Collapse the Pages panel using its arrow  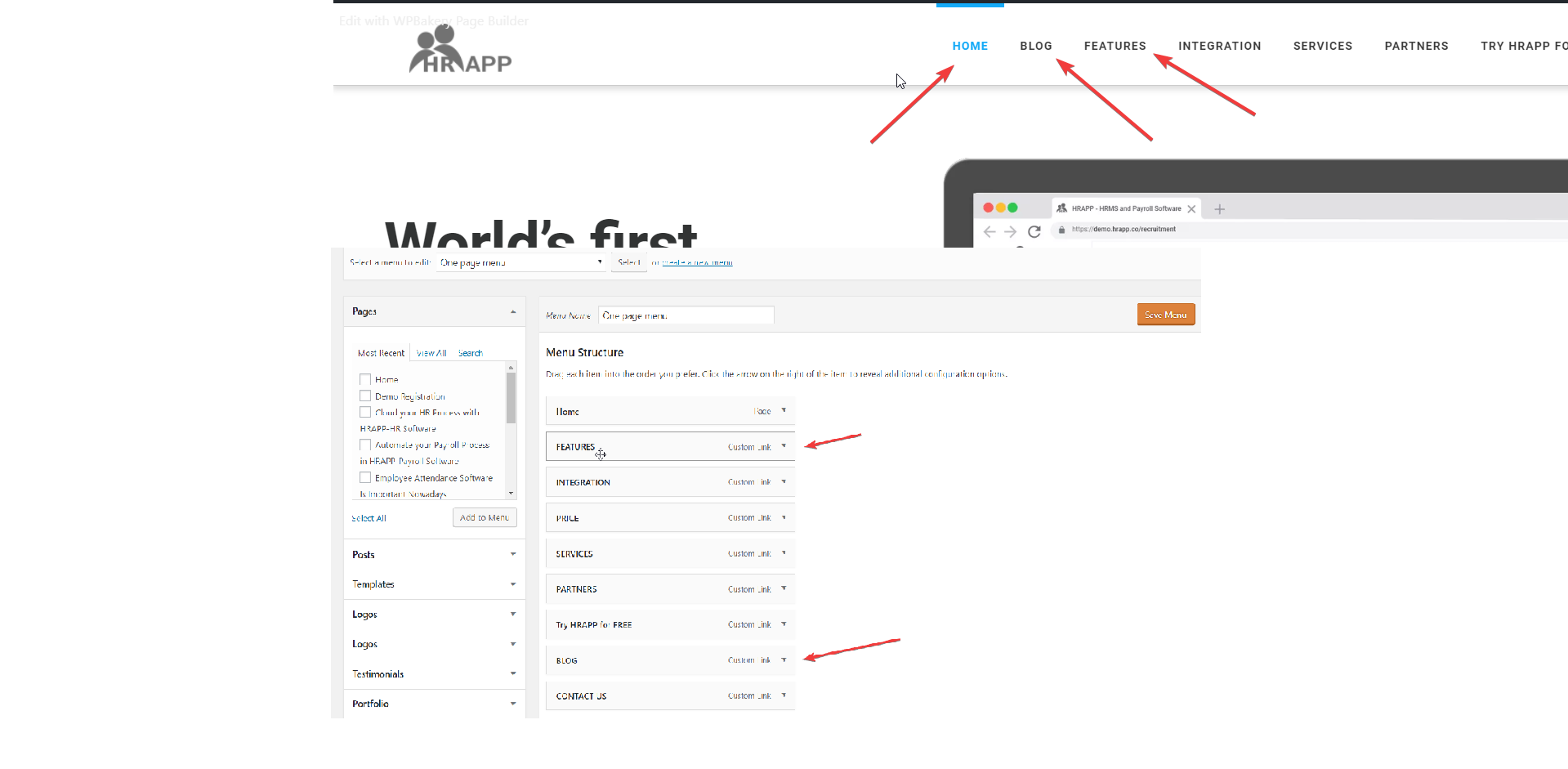click(513, 312)
